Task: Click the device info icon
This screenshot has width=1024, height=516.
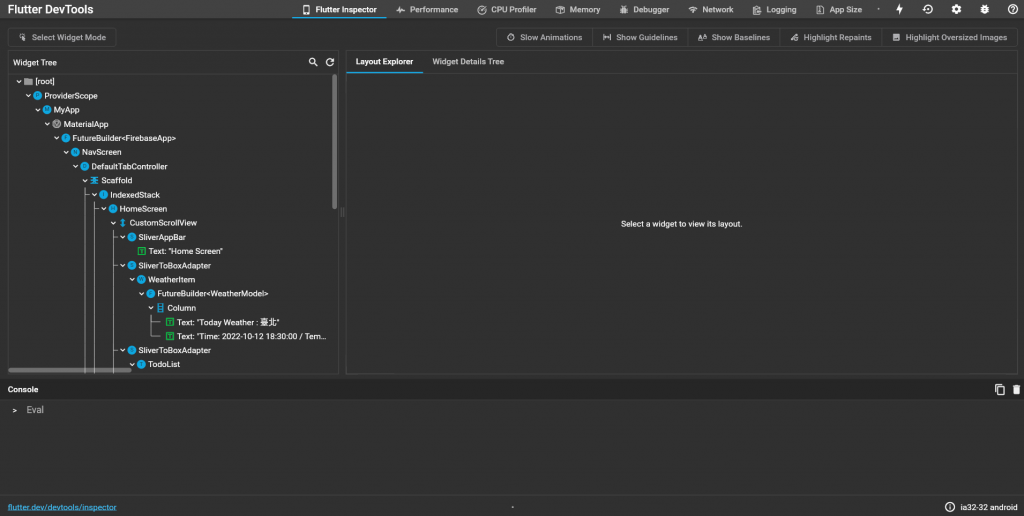Action: click(x=950, y=507)
